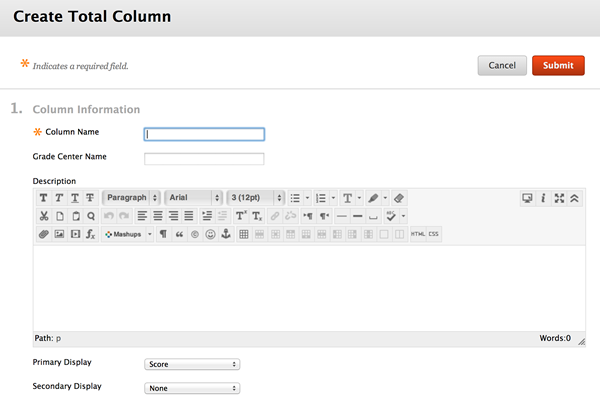Click the Submit button

coord(558,65)
